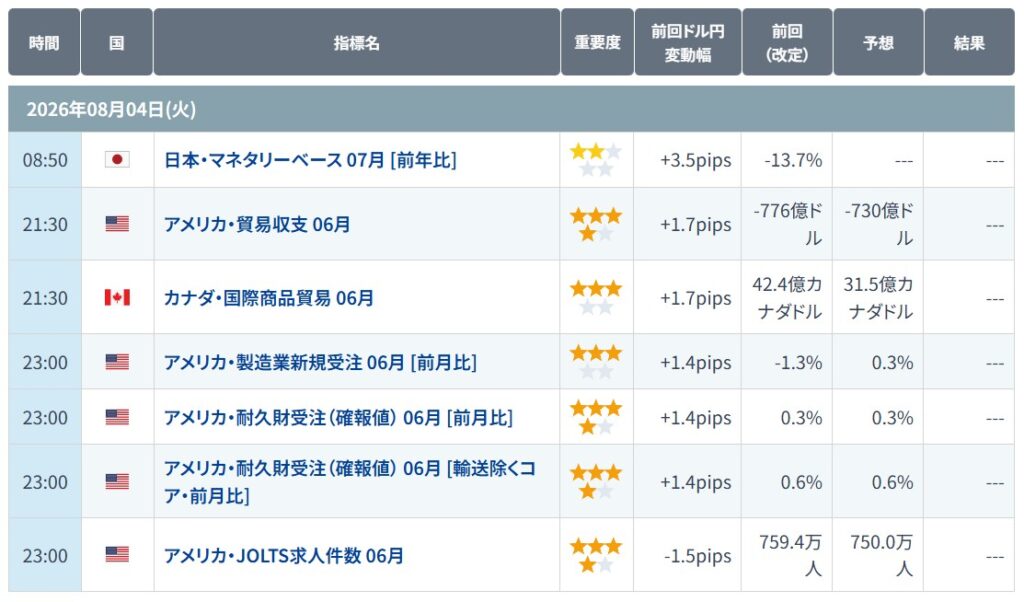Select the 2026年08月04日(火) date row
This screenshot has height=602, width=1024.
[511, 109]
